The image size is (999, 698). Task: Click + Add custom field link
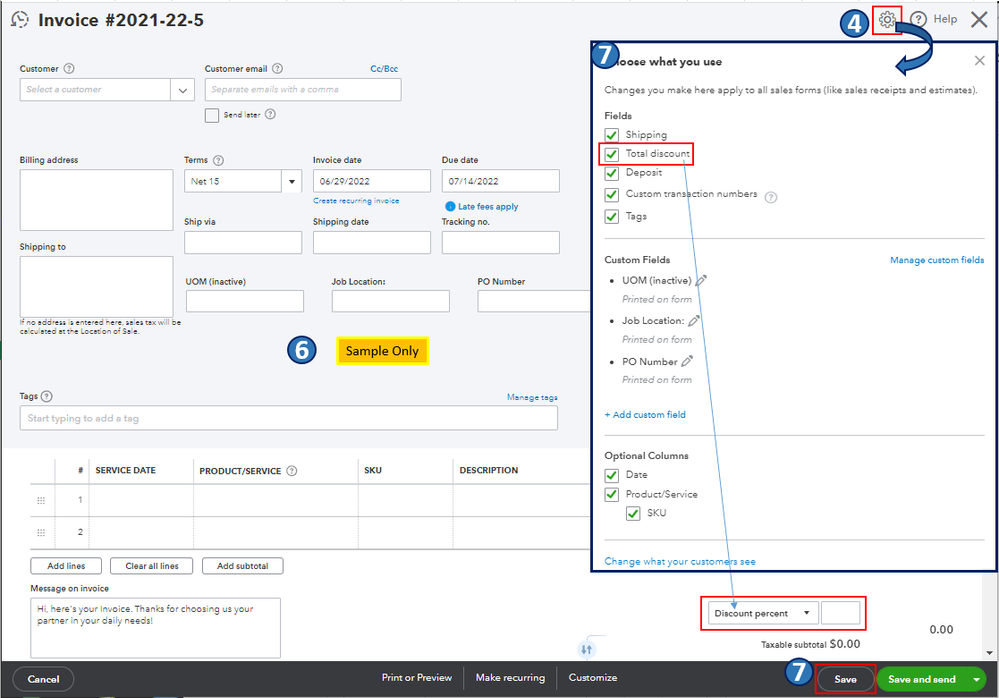click(x=645, y=415)
